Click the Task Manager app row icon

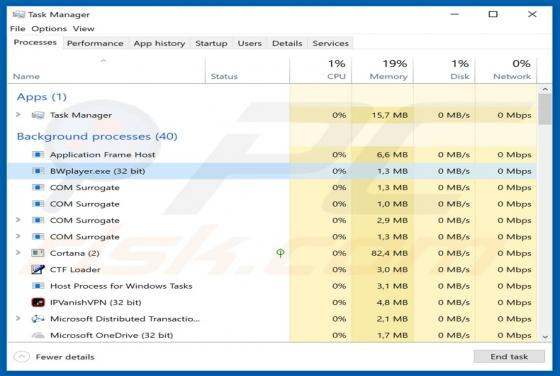pos(38,115)
